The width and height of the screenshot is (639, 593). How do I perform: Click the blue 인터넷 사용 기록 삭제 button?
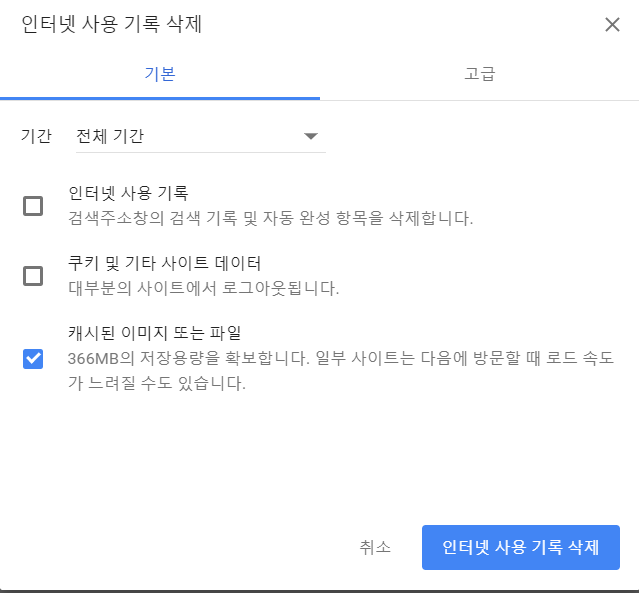point(521,547)
